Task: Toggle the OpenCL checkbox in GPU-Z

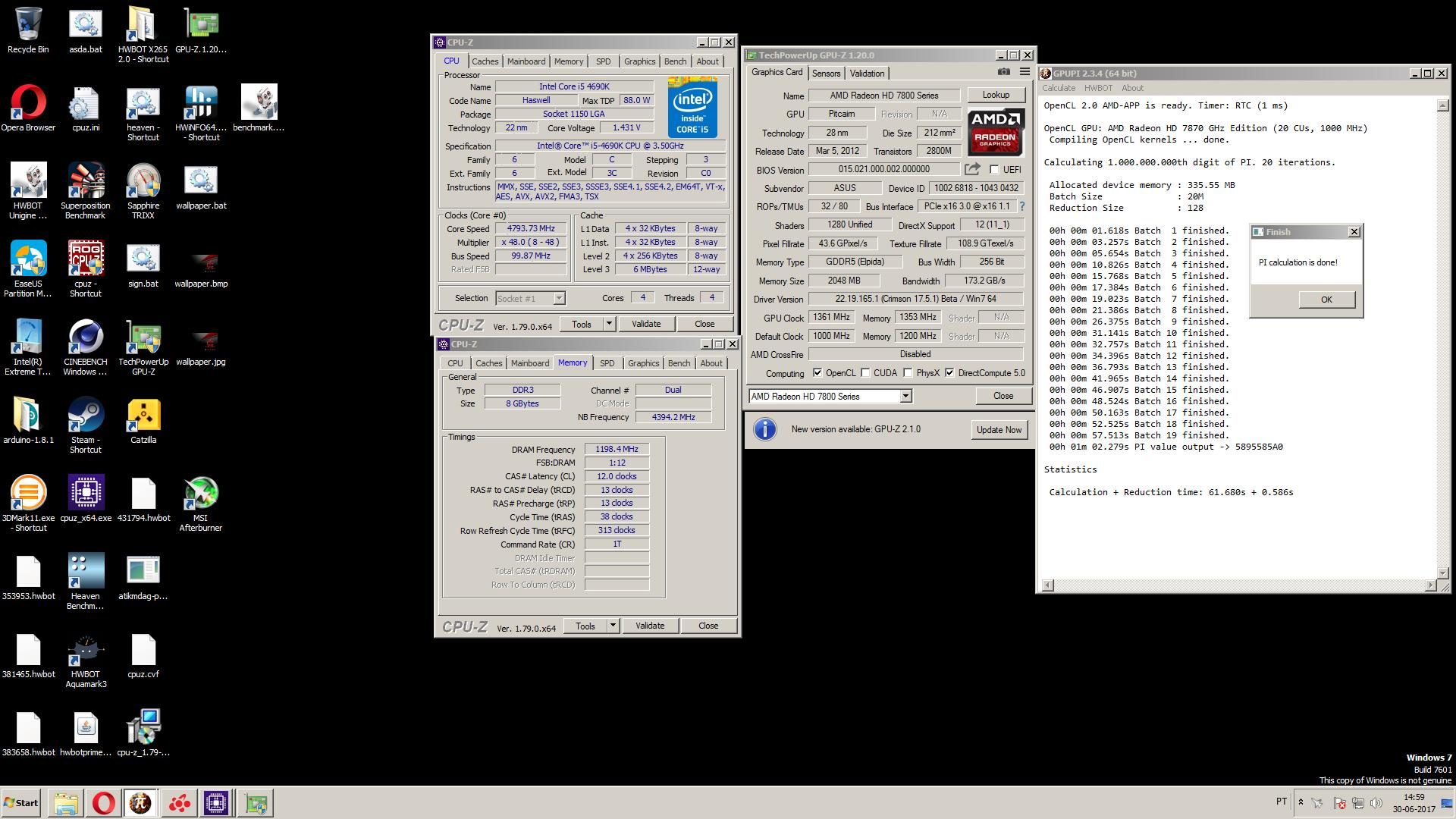Action: click(817, 373)
